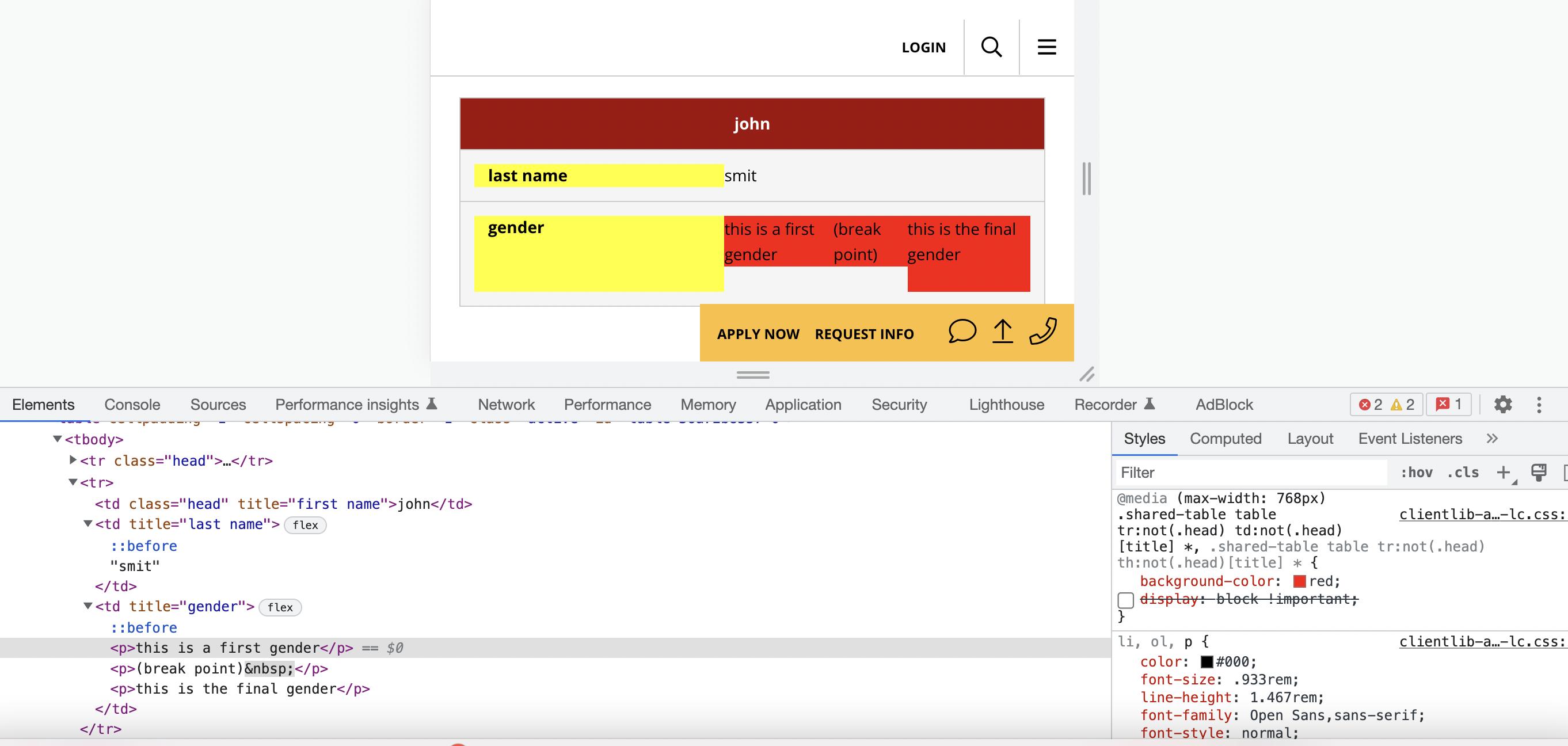Add new style rule plus icon
The image size is (1568, 746).
[1504, 472]
